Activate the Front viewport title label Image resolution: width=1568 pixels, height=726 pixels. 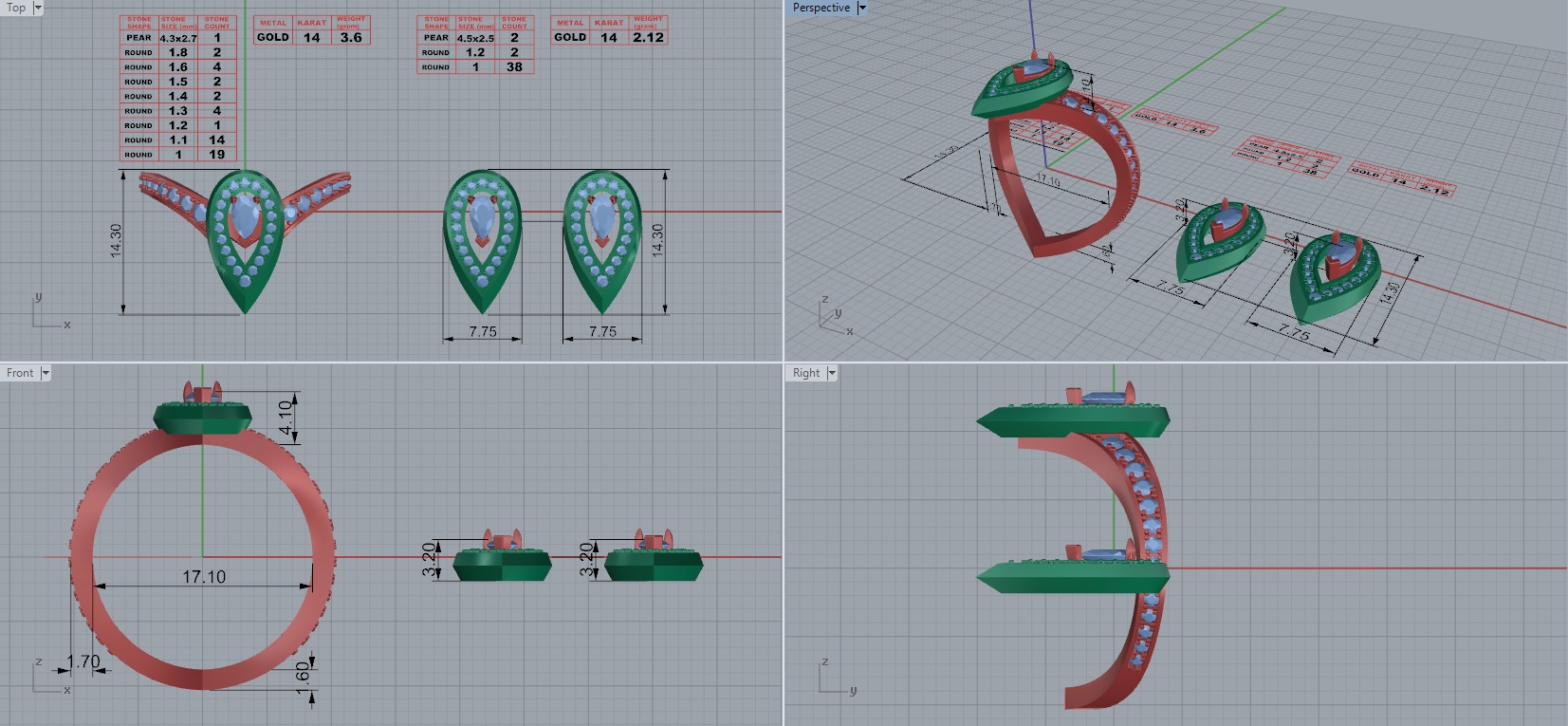click(20, 373)
